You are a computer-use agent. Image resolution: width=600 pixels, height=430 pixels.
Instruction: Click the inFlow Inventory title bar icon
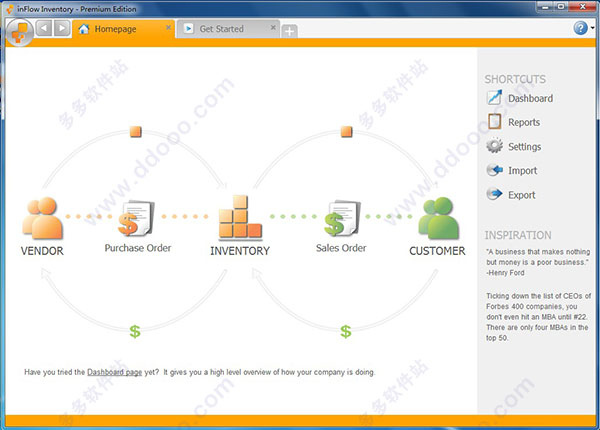(x=10, y=9)
